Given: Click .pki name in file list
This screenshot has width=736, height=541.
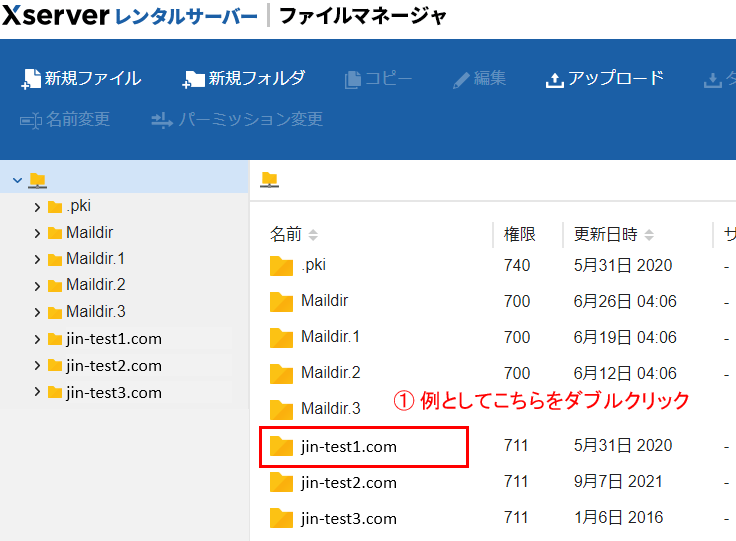Looking at the screenshot, I should click(x=314, y=265).
